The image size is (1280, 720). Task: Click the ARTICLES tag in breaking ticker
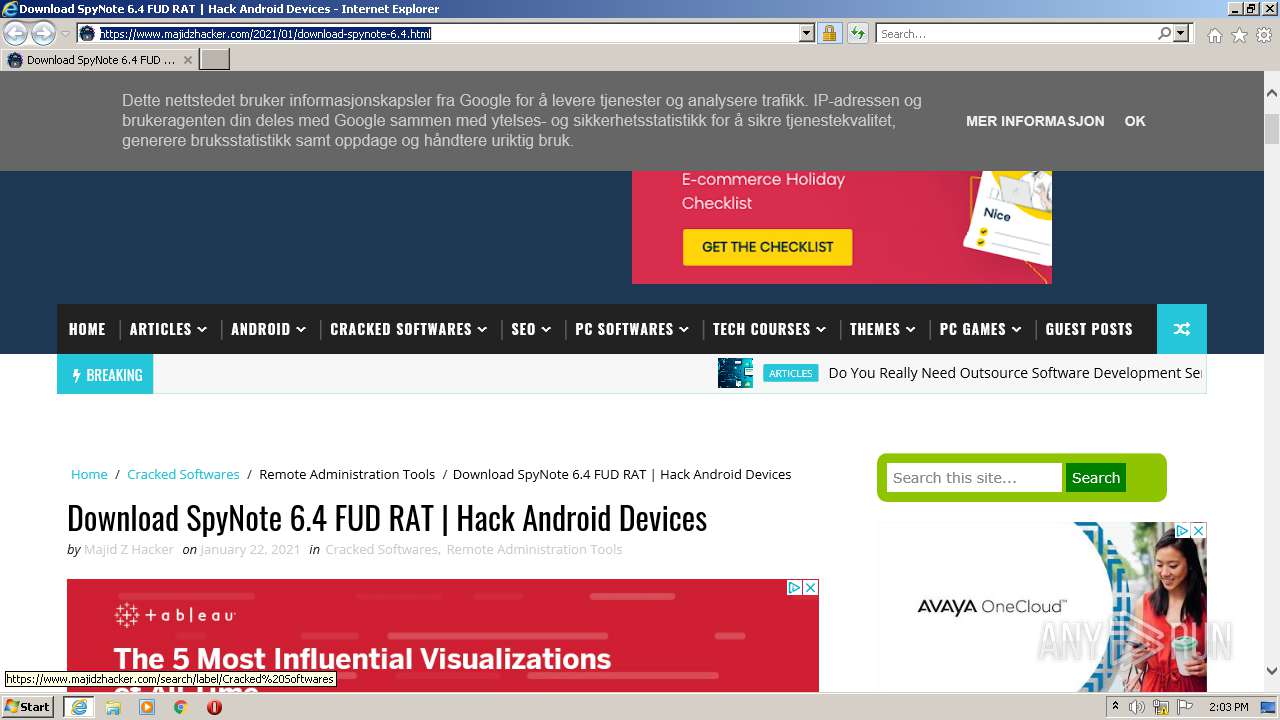pyautogui.click(x=790, y=373)
